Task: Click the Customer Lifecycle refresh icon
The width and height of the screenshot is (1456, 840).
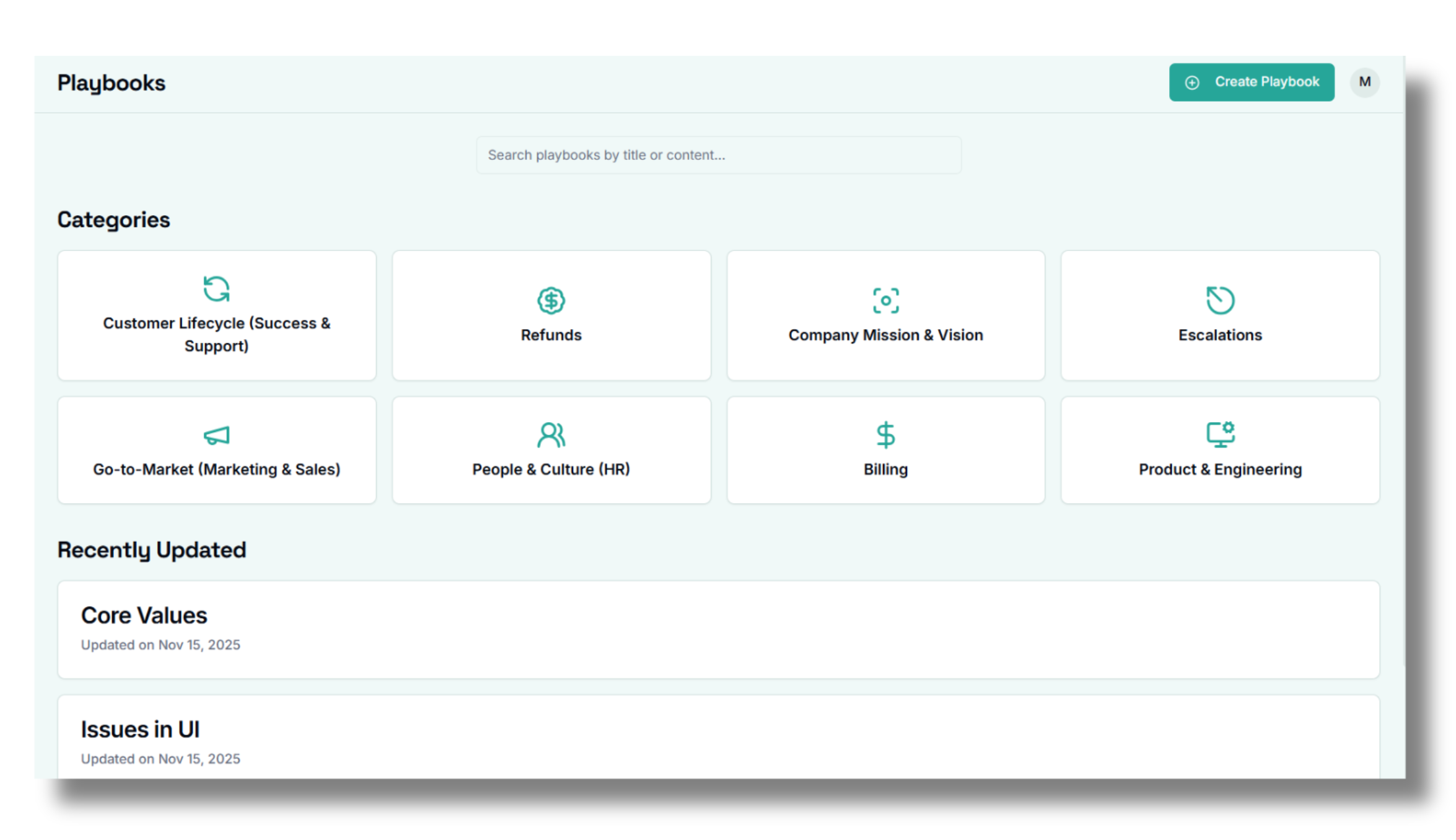Action: 216,288
